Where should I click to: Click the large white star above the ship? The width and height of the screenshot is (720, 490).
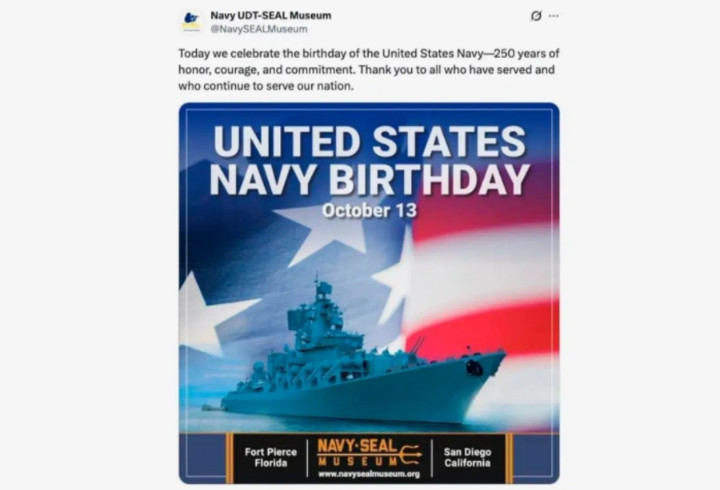click(321, 234)
